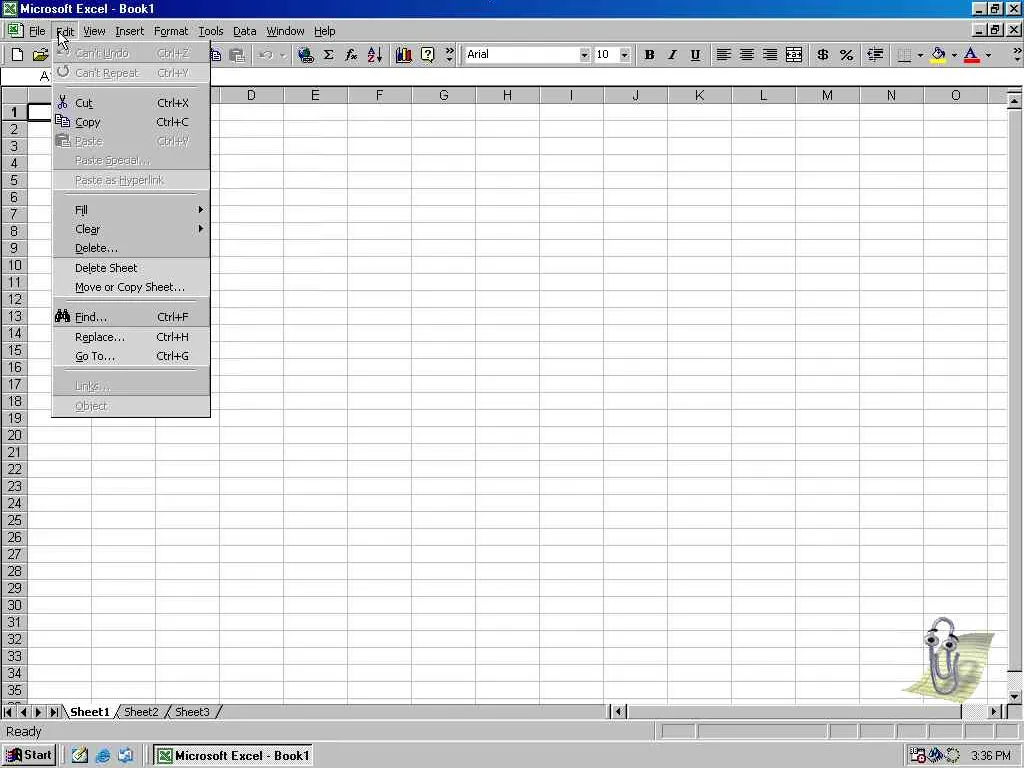Open the Arial font name dropdown
1024x768 pixels.
click(584, 55)
